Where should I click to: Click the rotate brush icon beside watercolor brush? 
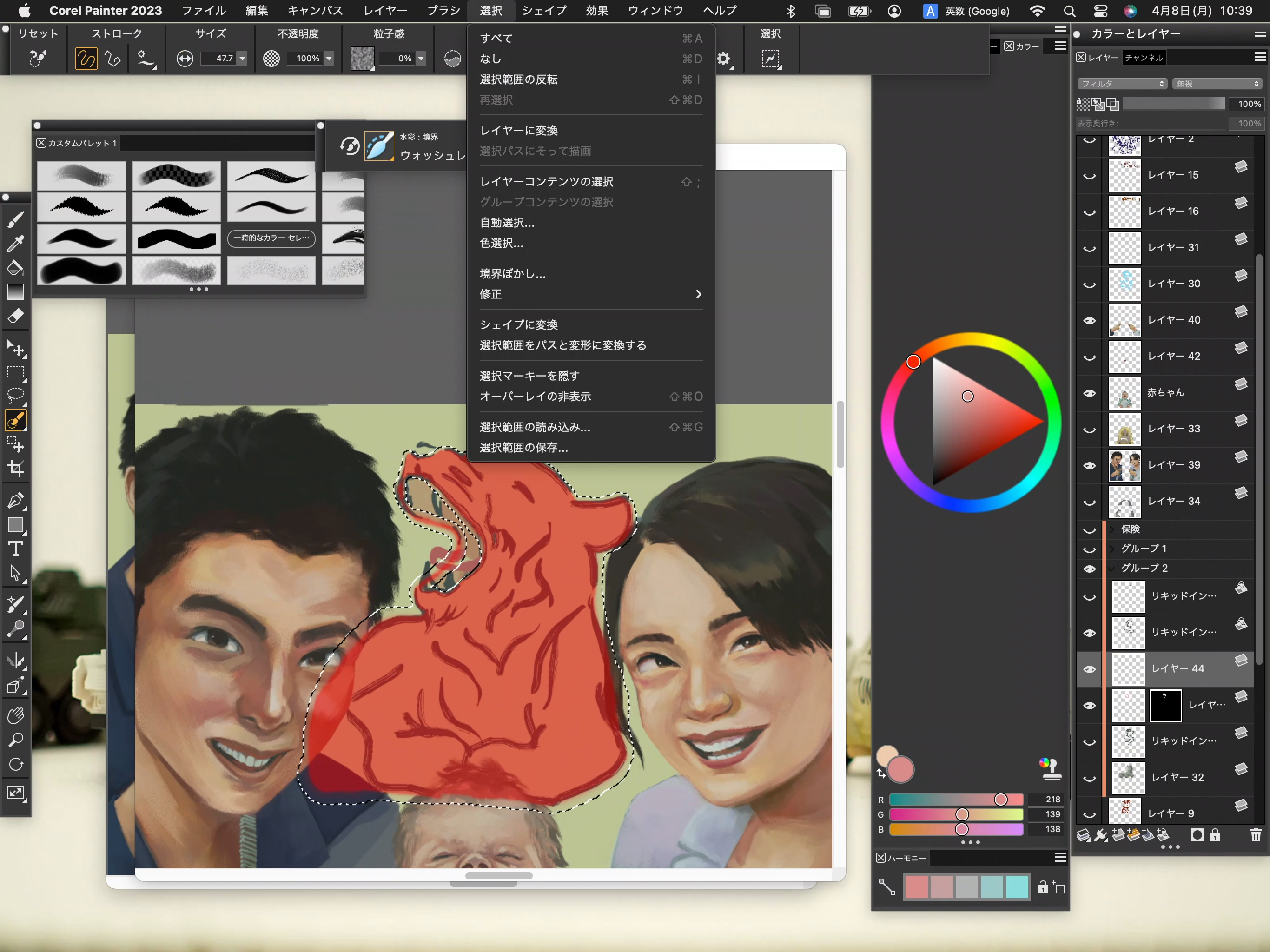coord(349,146)
